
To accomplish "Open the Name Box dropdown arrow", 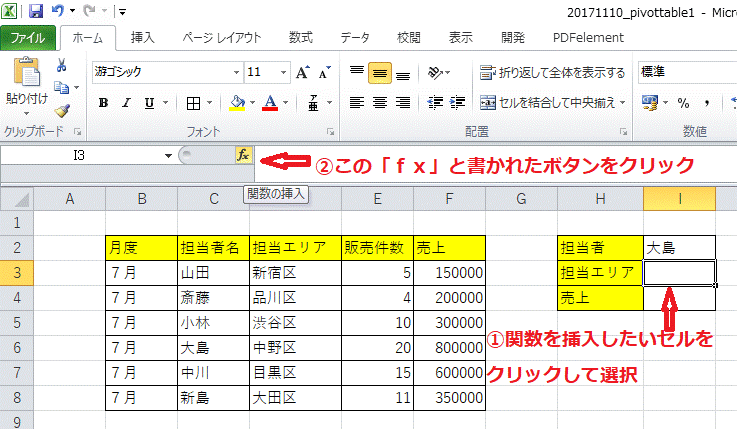I will tap(168, 155).
